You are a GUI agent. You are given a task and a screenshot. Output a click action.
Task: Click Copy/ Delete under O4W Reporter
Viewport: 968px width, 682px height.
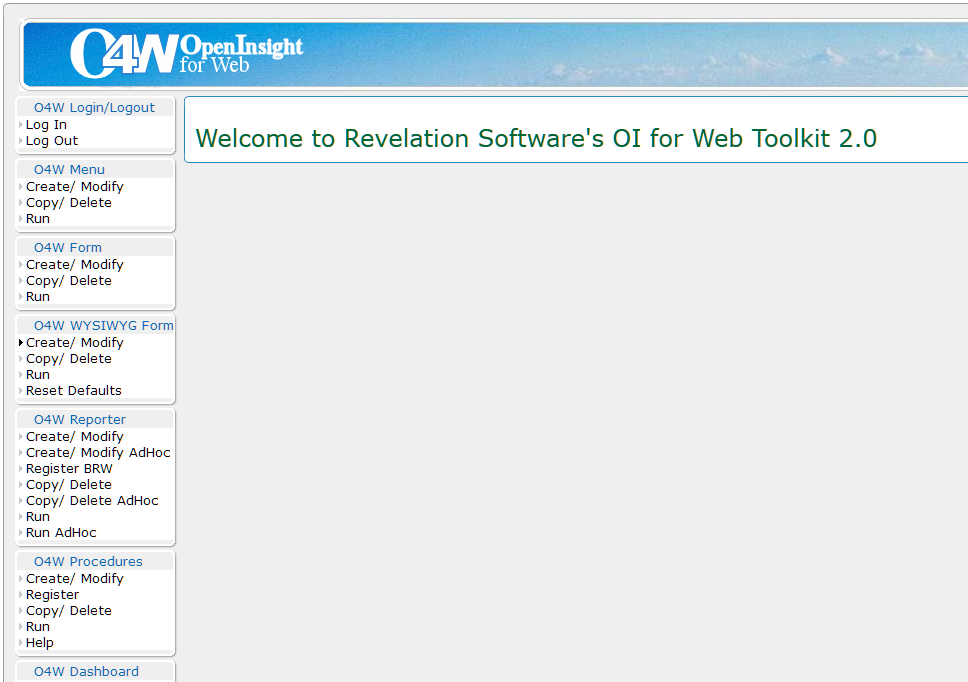click(x=69, y=484)
